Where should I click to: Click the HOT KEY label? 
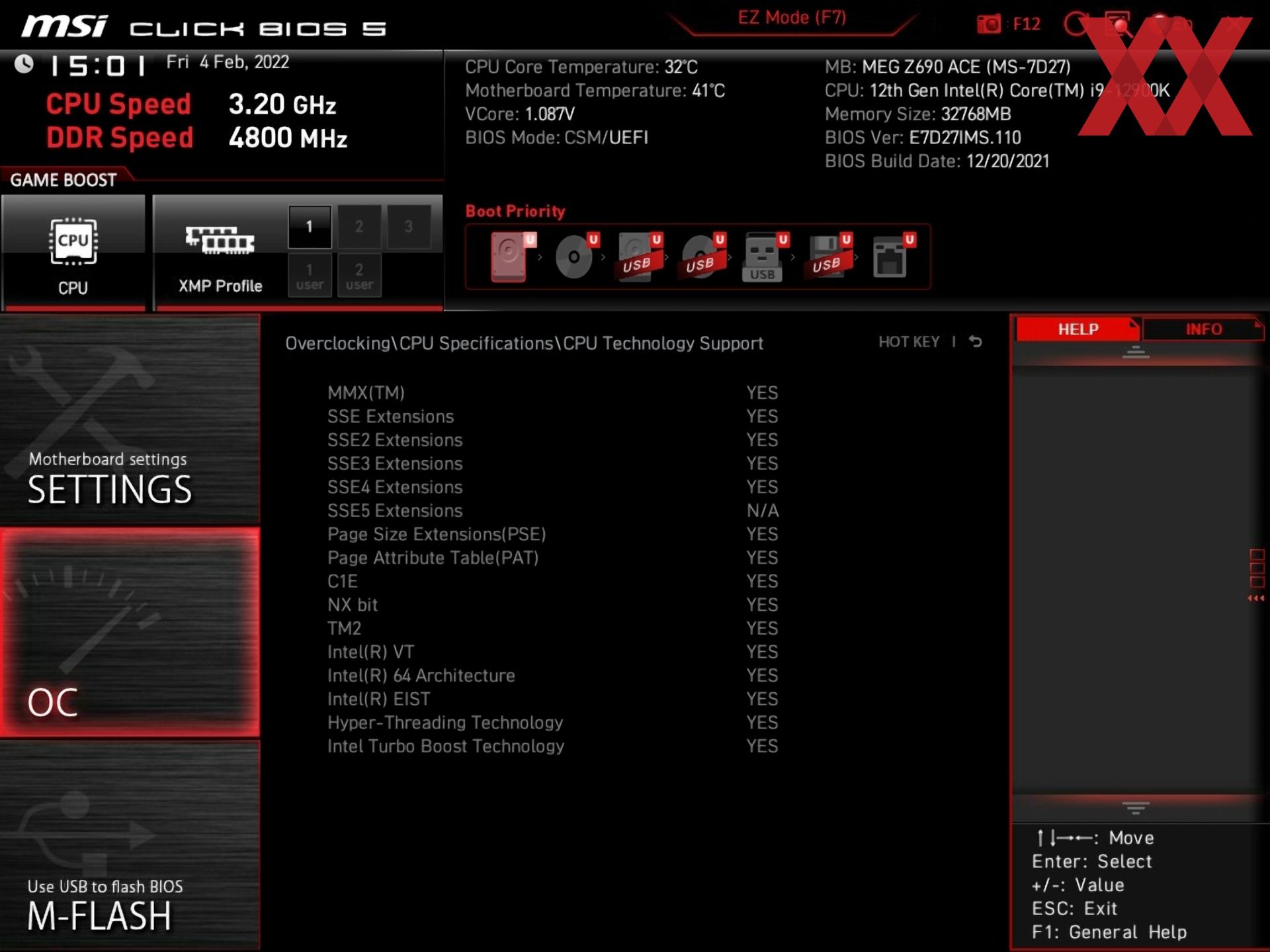coord(909,342)
